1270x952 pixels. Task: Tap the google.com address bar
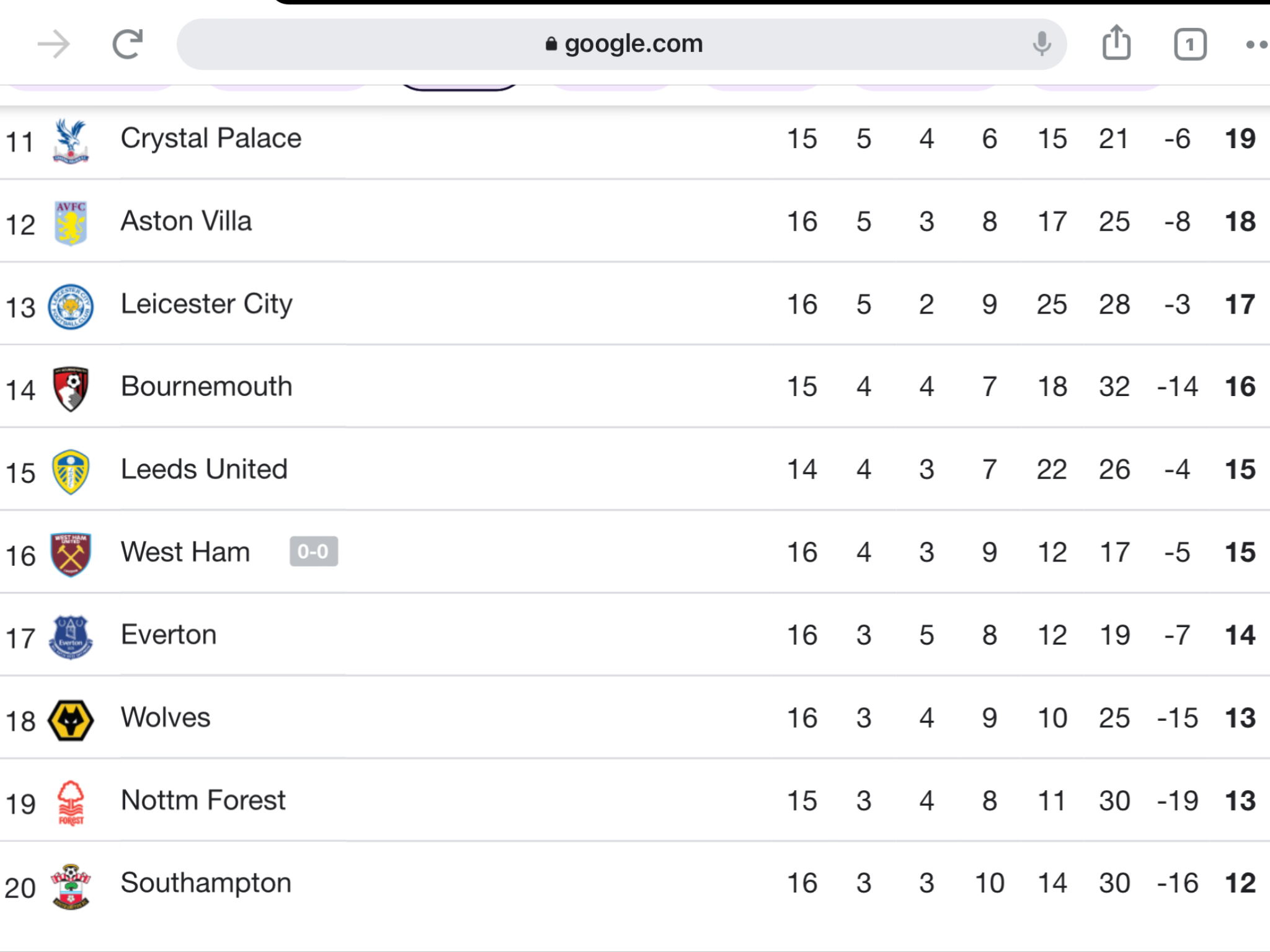(x=621, y=44)
